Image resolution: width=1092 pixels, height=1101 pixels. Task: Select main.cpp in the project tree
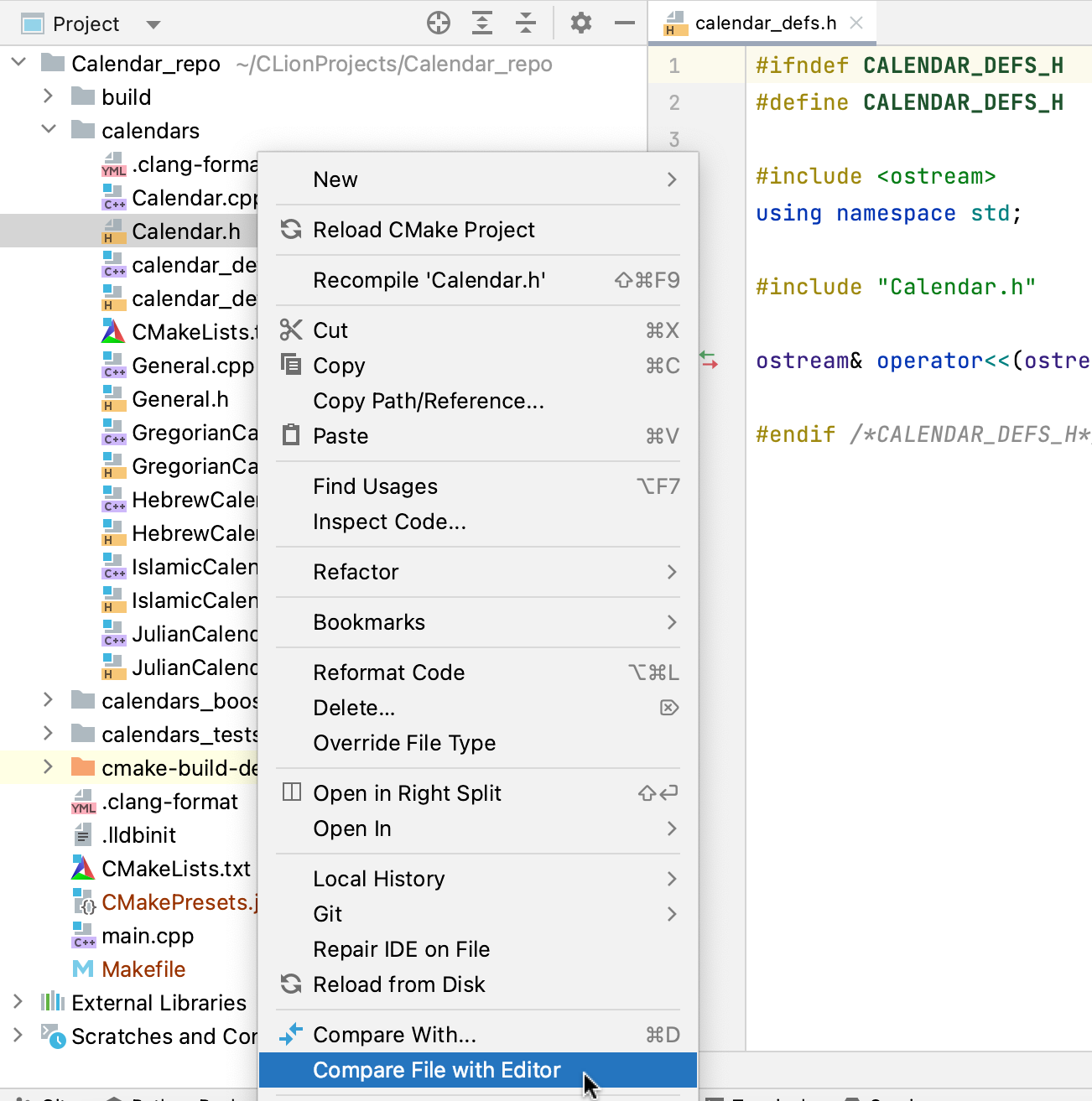point(147,936)
